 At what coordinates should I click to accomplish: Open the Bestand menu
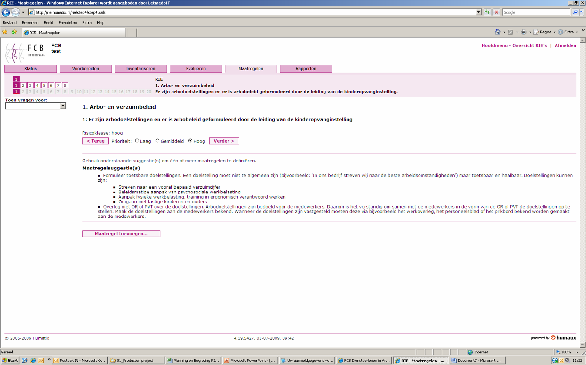(x=10, y=22)
